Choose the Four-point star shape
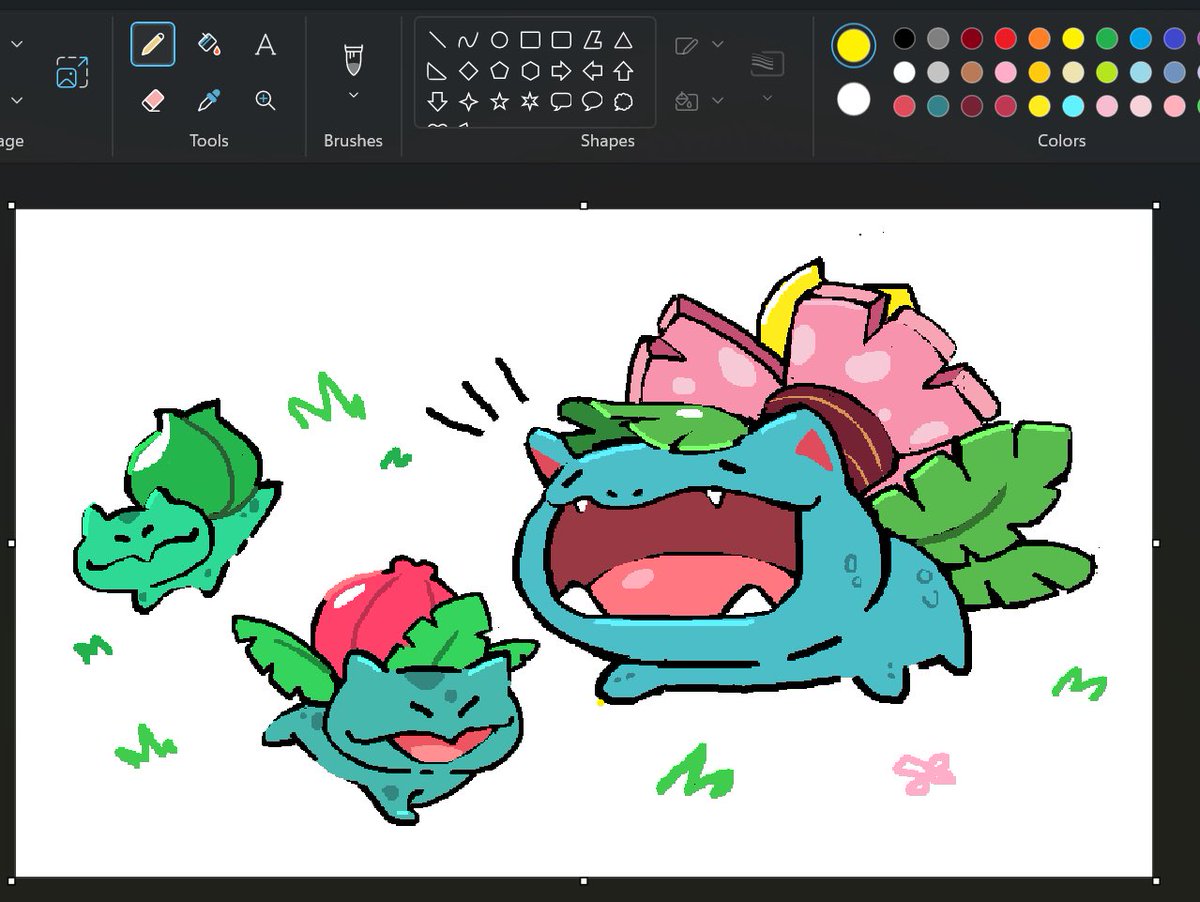 click(x=468, y=101)
